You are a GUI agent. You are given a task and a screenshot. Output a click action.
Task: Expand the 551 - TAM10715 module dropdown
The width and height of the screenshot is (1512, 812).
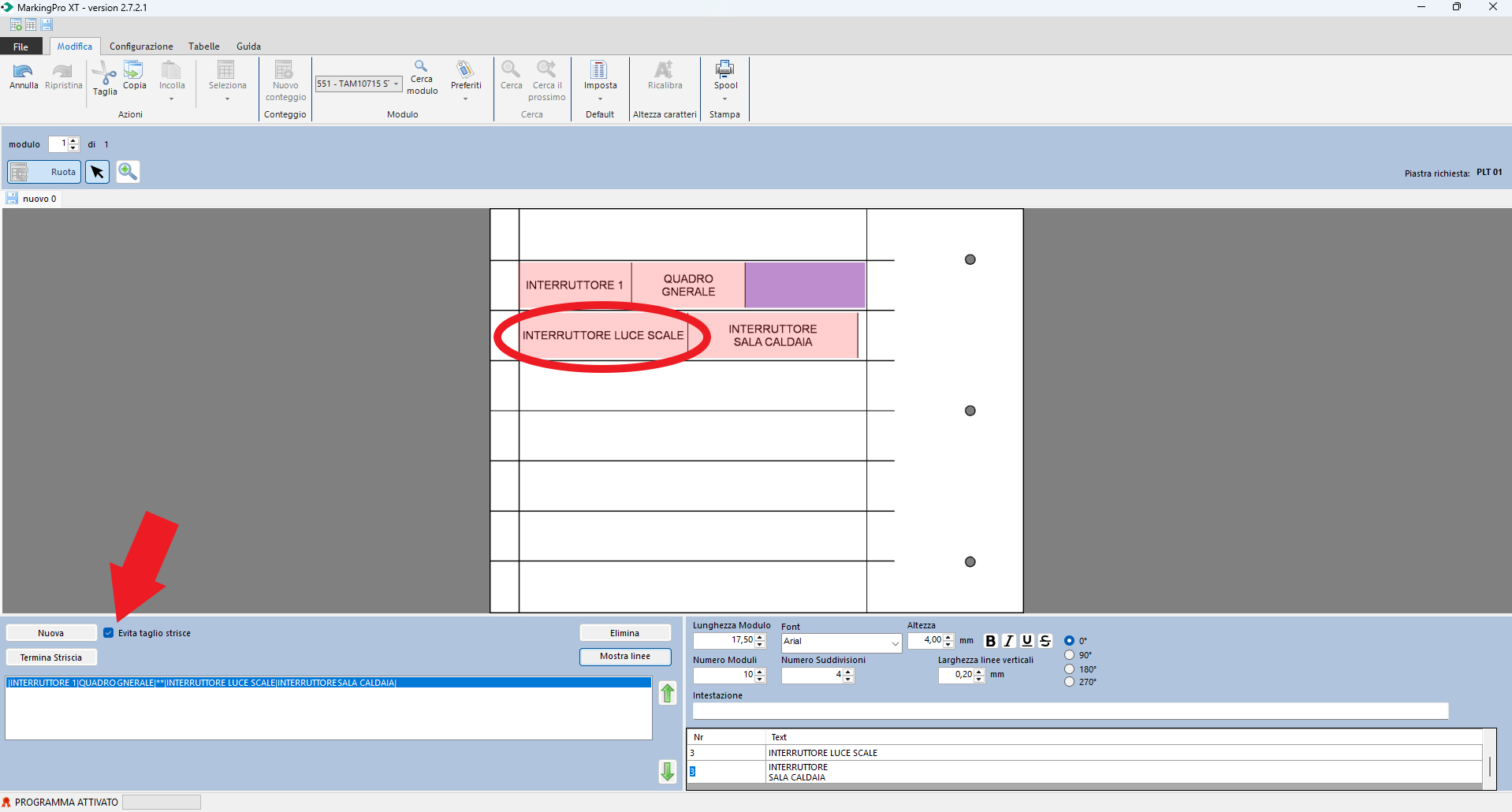[x=396, y=84]
